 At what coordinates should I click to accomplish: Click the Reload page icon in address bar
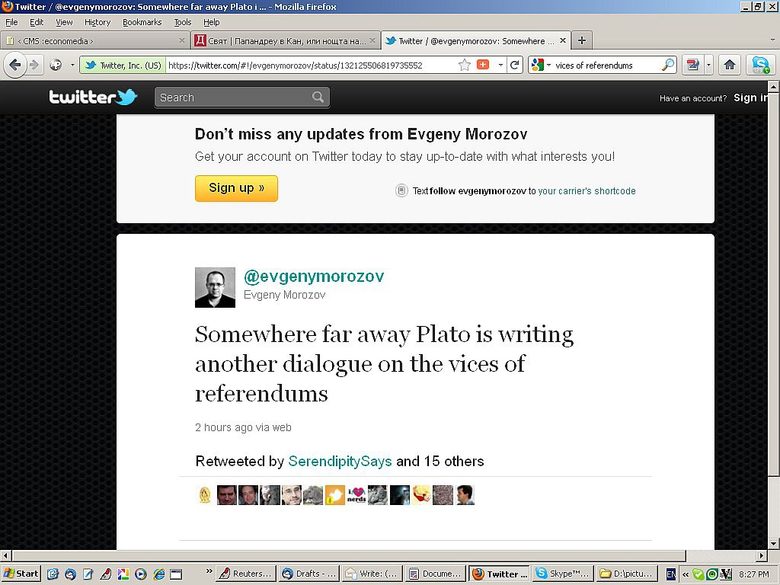514,65
